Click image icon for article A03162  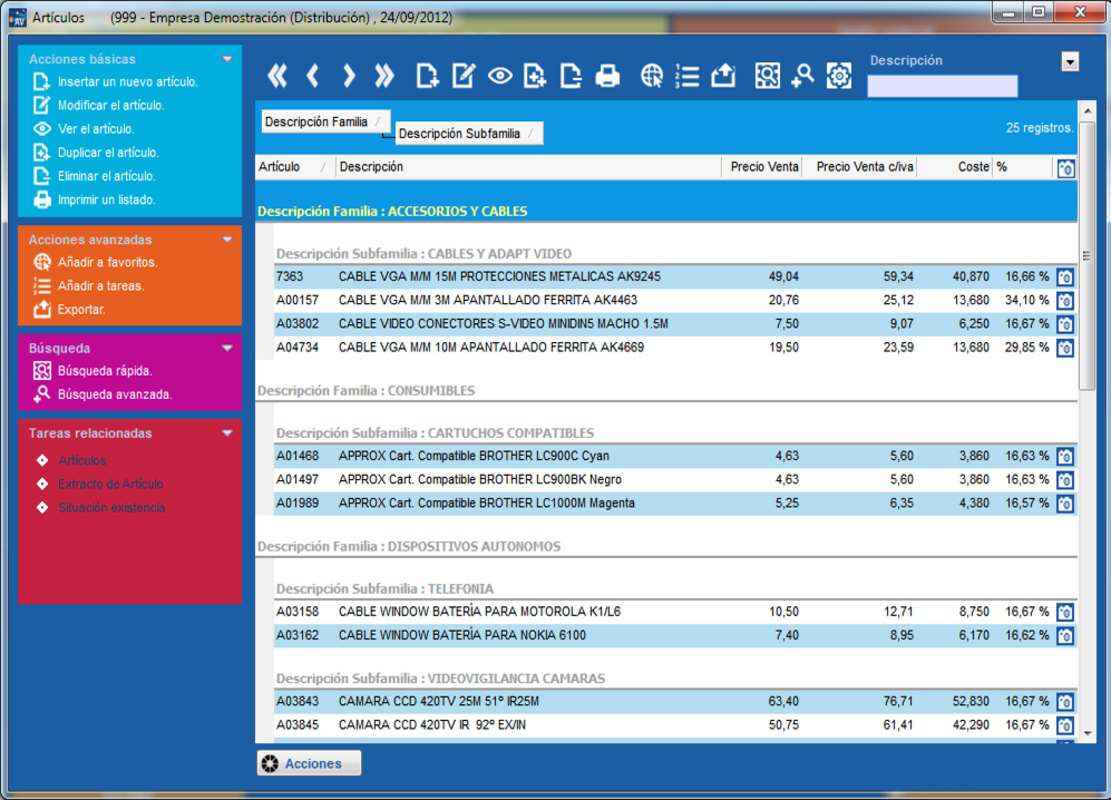(x=1065, y=636)
